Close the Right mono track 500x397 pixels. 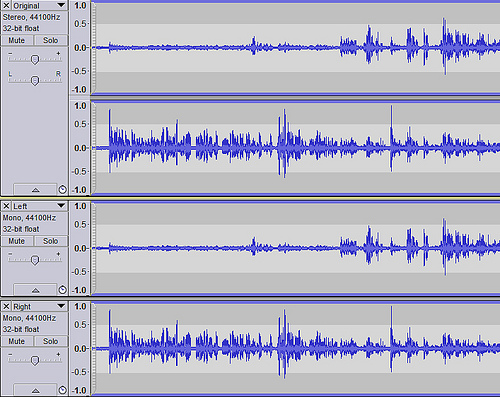6,306
